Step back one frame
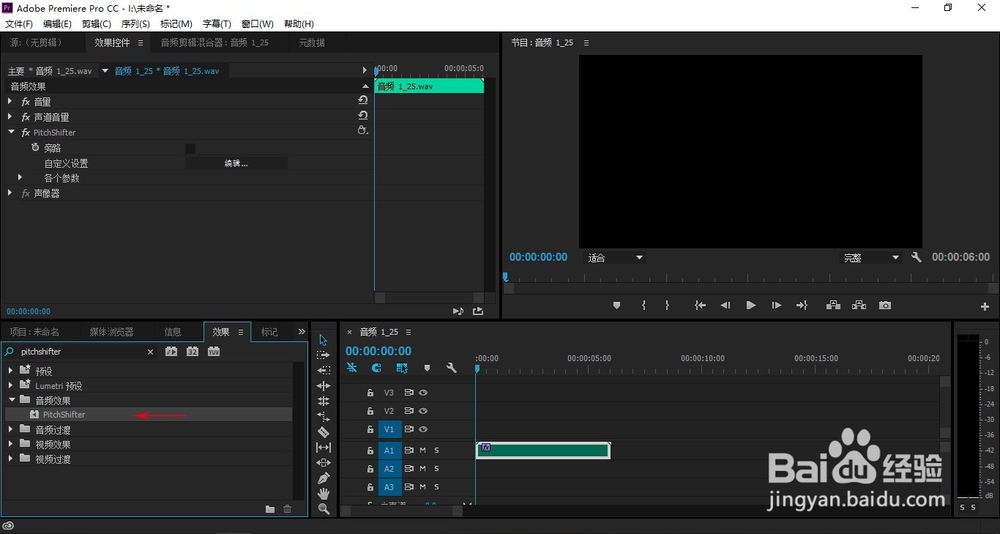 pos(725,306)
